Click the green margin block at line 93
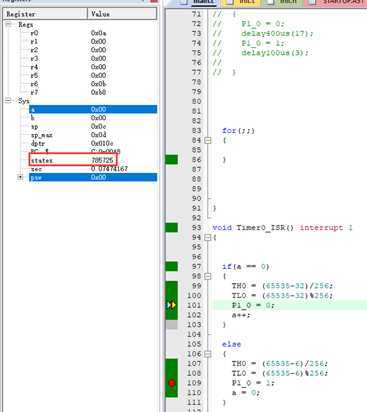The width and height of the screenshot is (367, 412). [172, 228]
